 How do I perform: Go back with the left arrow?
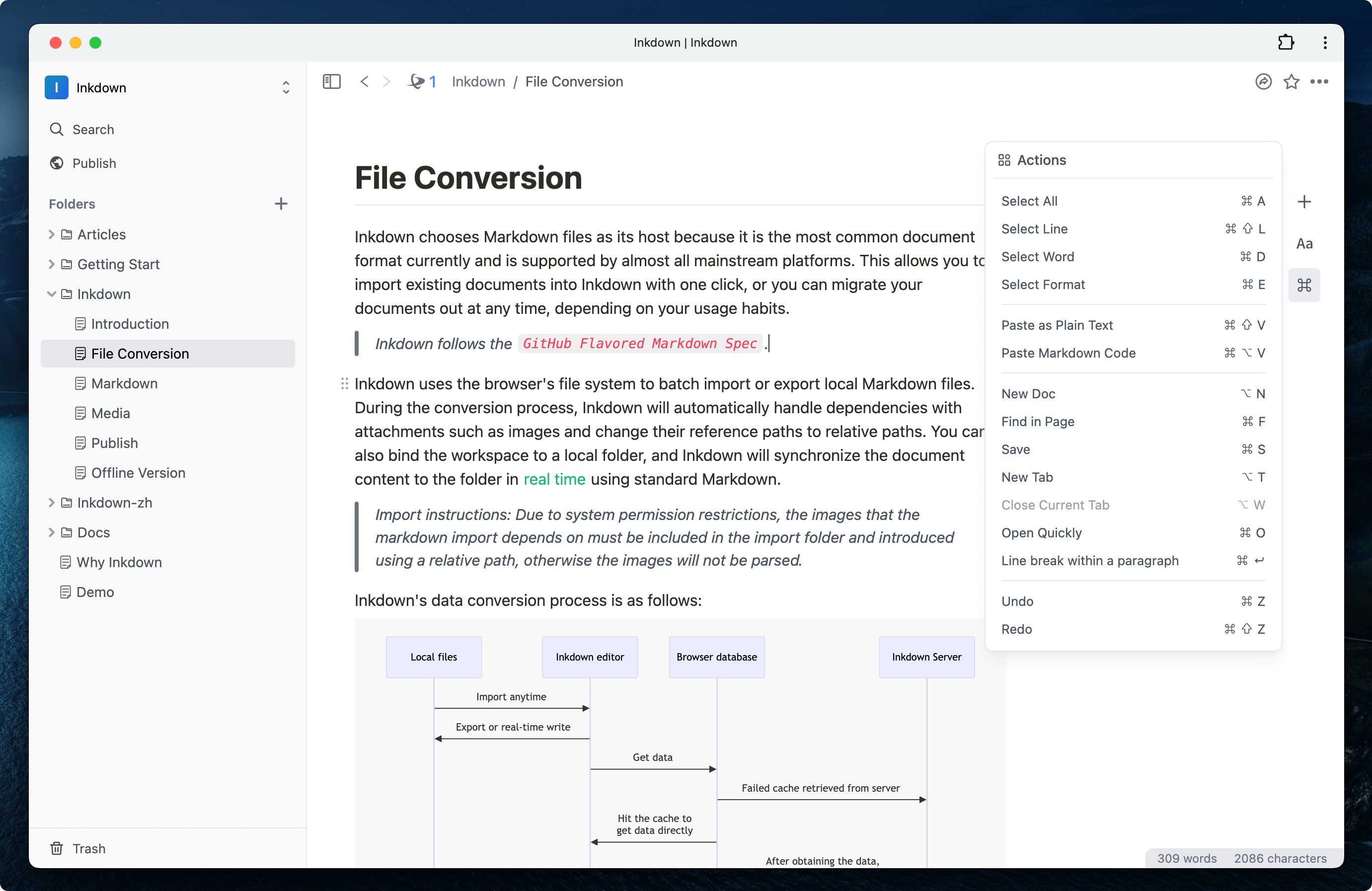(x=364, y=81)
